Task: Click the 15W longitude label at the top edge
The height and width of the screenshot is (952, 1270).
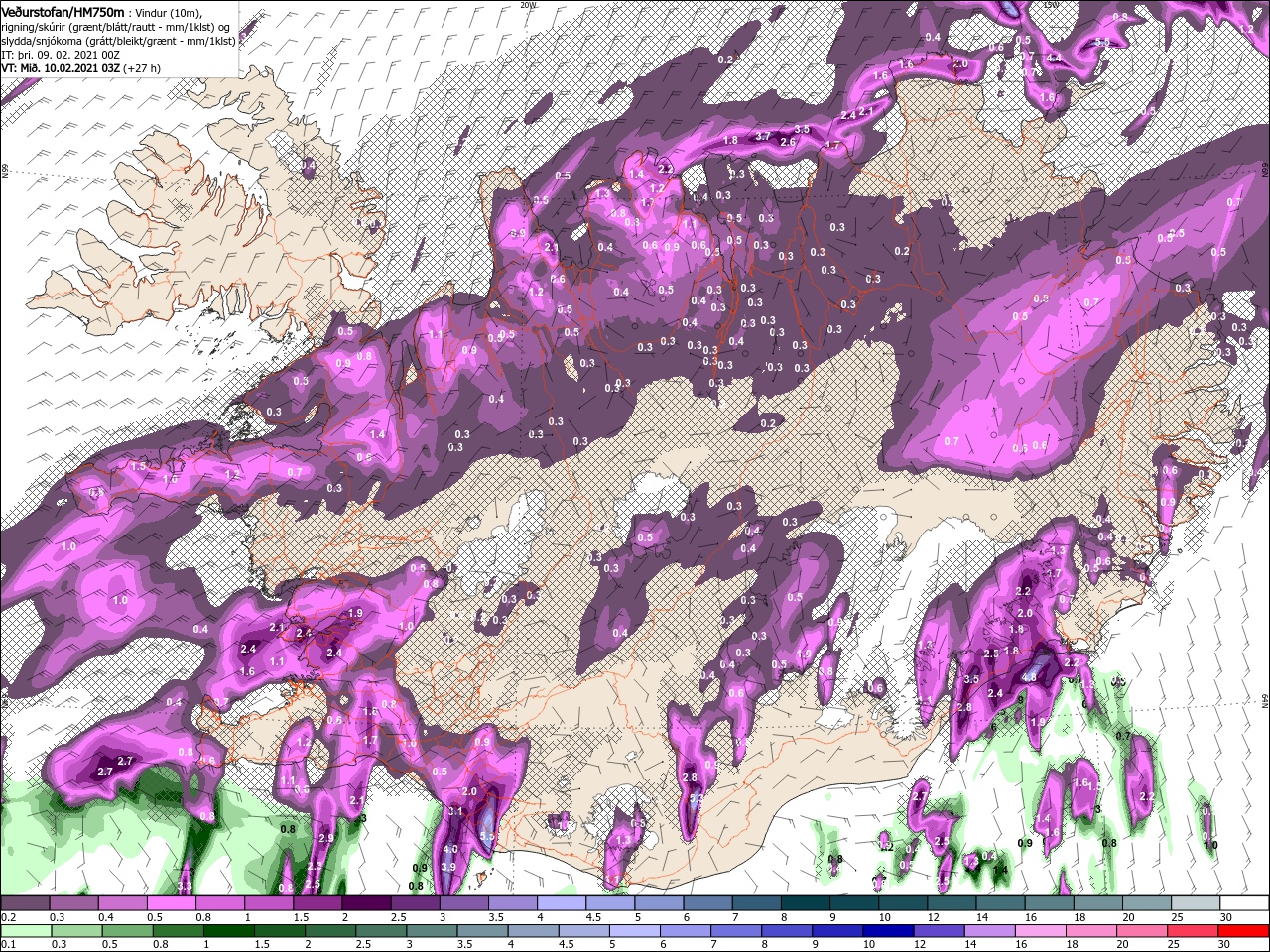Action: pyautogui.click(x=1053, y=5)
